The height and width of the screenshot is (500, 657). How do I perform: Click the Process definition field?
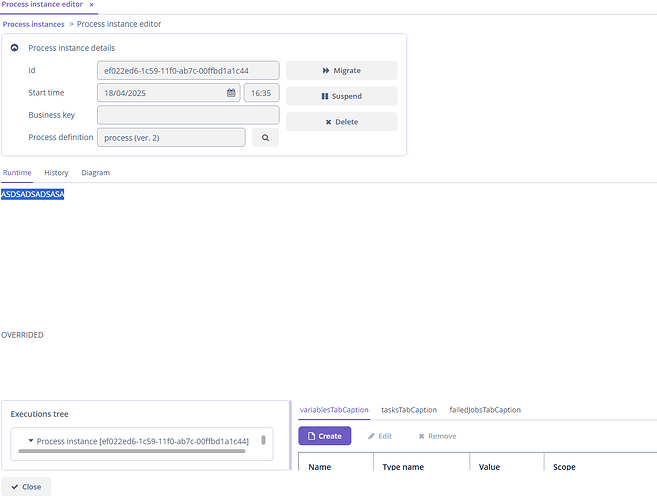pos(171,137)
